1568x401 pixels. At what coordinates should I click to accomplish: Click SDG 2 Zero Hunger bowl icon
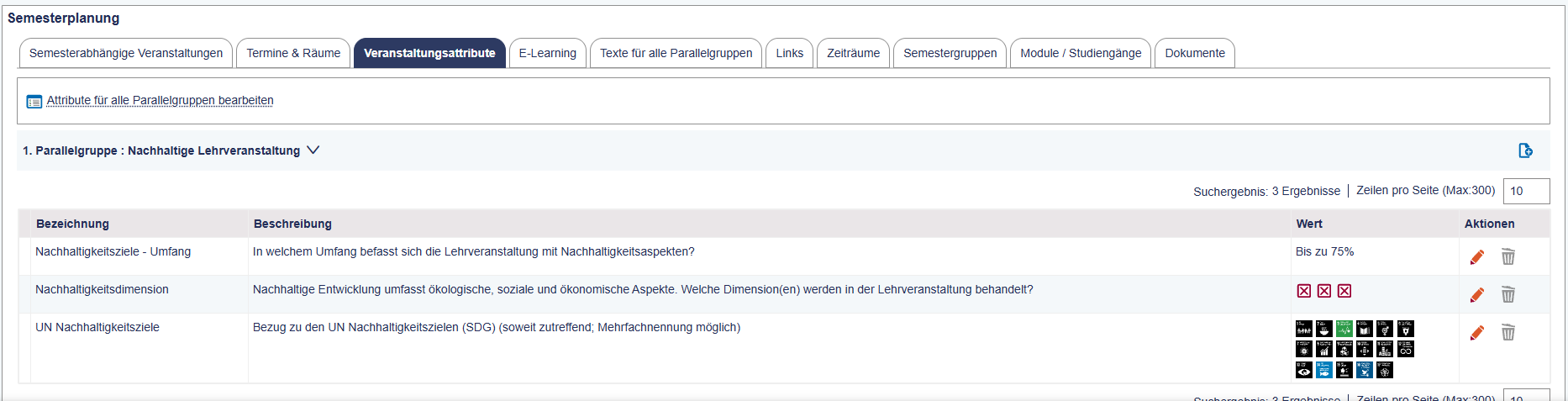[1324, 329]
